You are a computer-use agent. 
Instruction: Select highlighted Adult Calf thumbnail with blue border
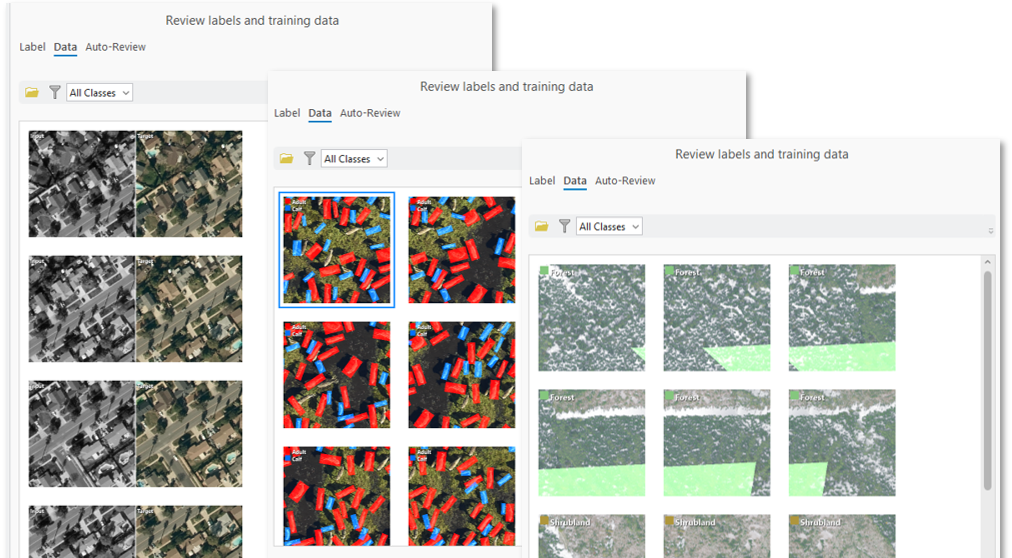pyautogui.click(x=337, y=250)
